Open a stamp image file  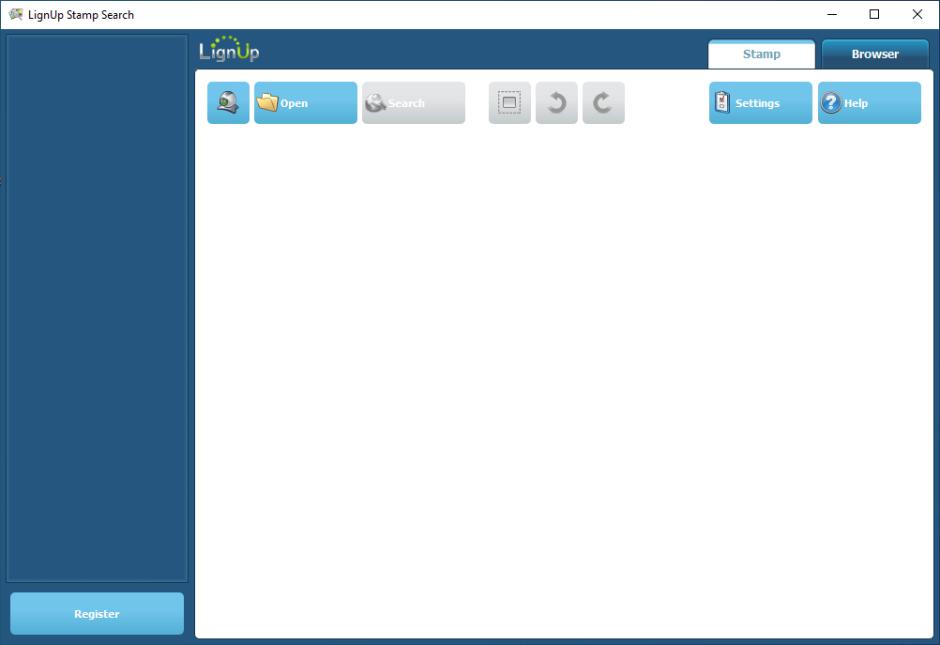click(x=305, y=103)
